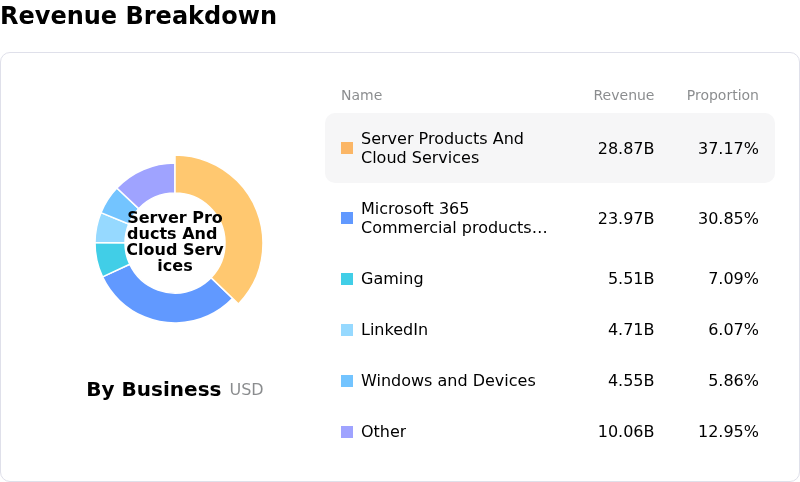This screenshot has width=800, height=482.
Task: Pick the Other row label
Action: pos(383,432)
